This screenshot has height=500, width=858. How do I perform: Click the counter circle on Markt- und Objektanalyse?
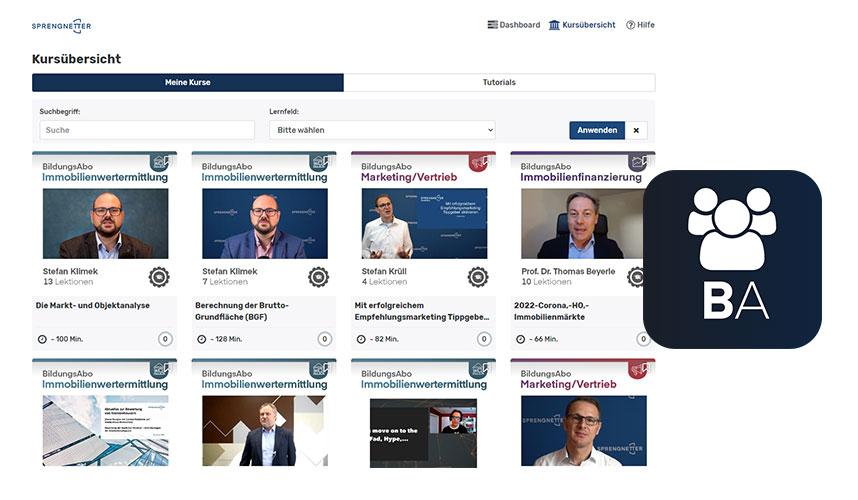click(x=164, y=339)
